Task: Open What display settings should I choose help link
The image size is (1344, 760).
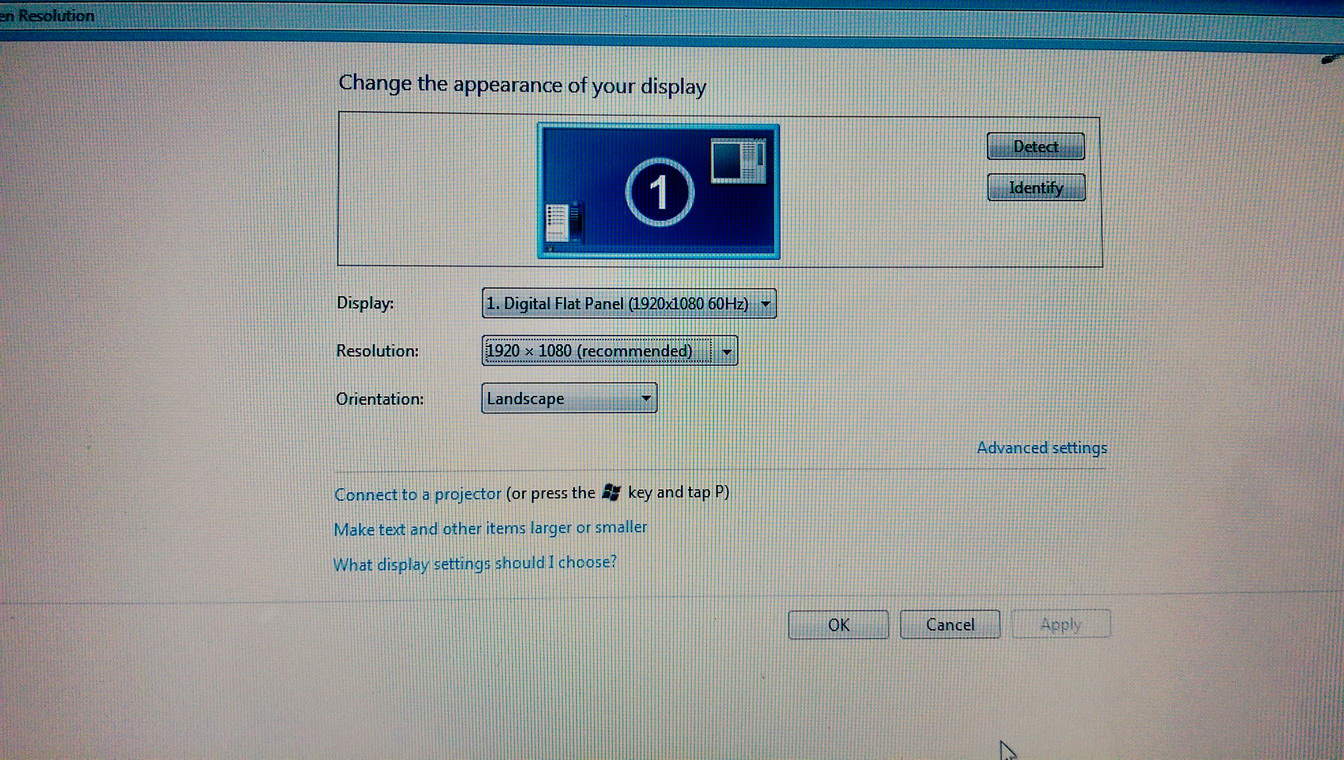Action: click(x=474, y=563)
